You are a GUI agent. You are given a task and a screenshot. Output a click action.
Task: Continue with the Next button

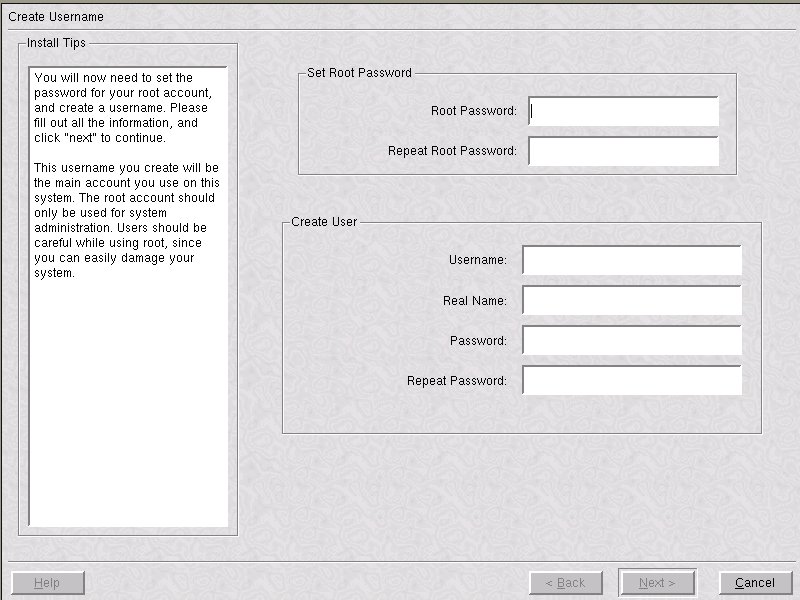click(657, 583)
